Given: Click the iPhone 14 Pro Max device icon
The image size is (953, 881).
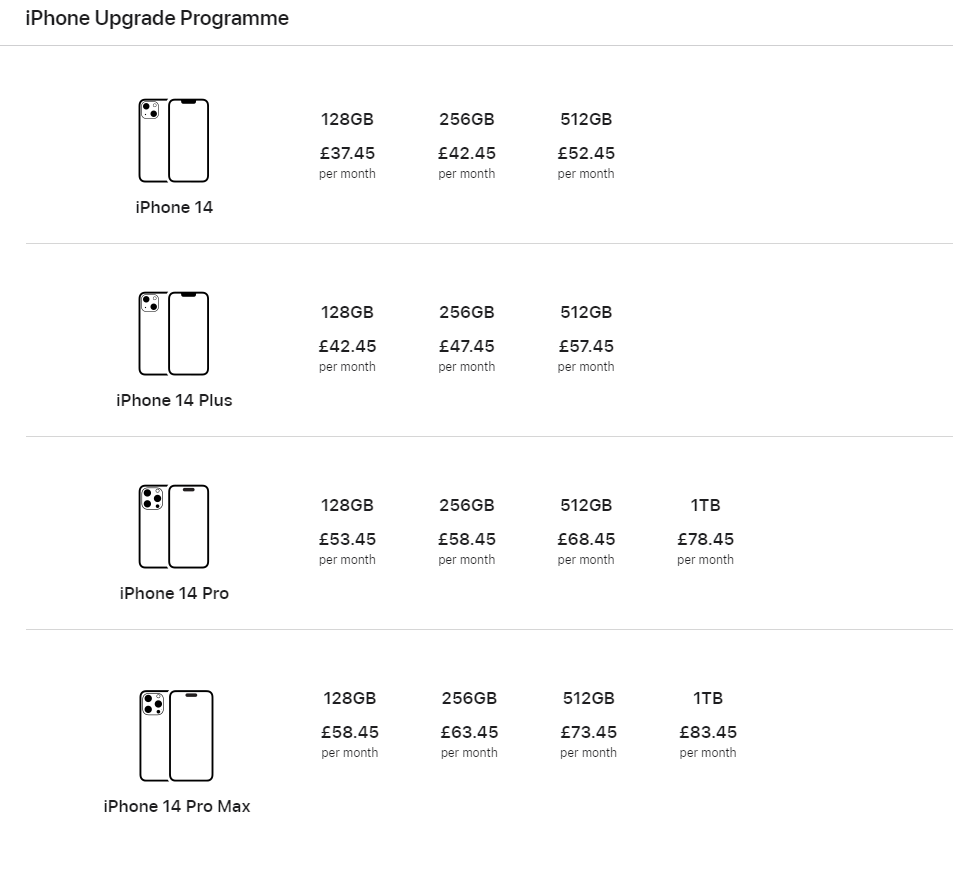Looking at the screenshot, I should [176, 735].
